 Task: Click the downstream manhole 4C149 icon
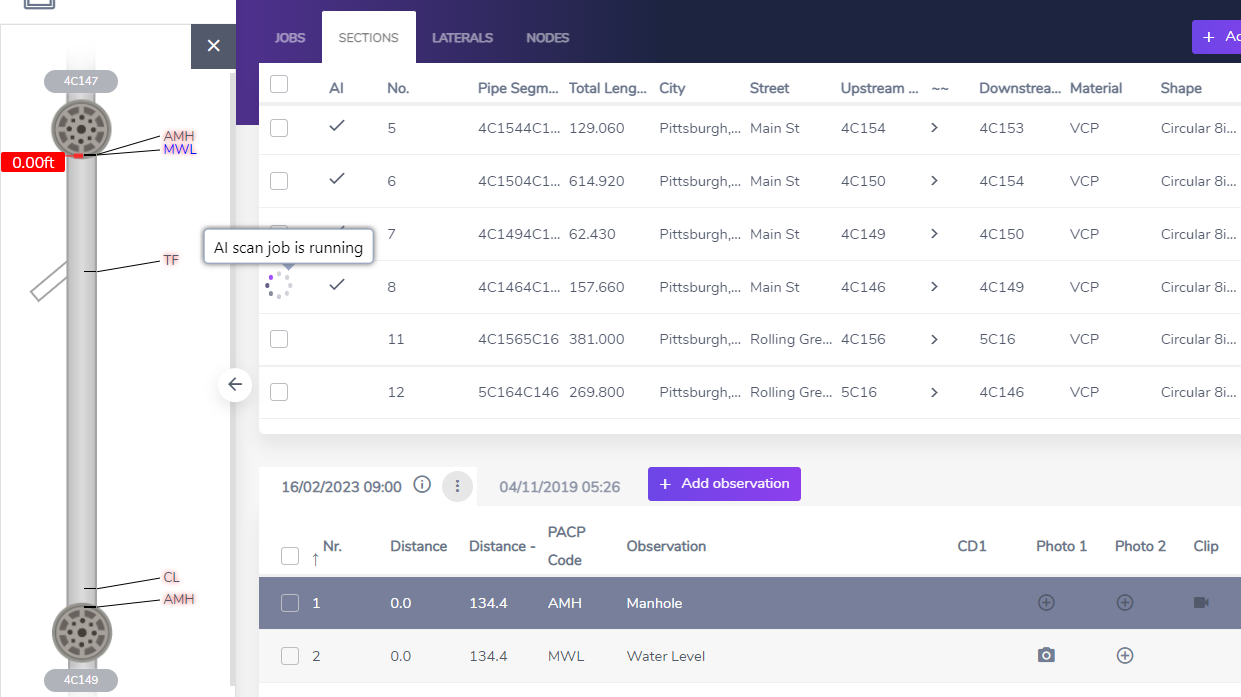pos(81,631)
